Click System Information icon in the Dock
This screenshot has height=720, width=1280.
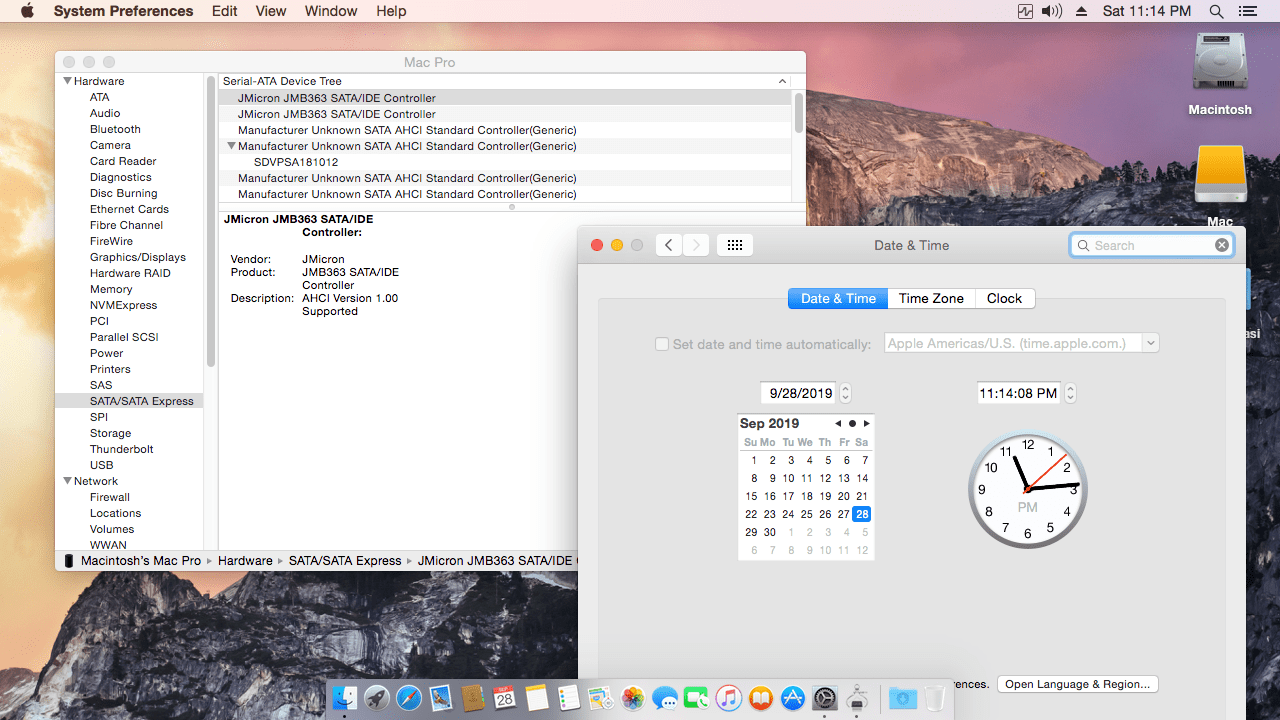857,698
